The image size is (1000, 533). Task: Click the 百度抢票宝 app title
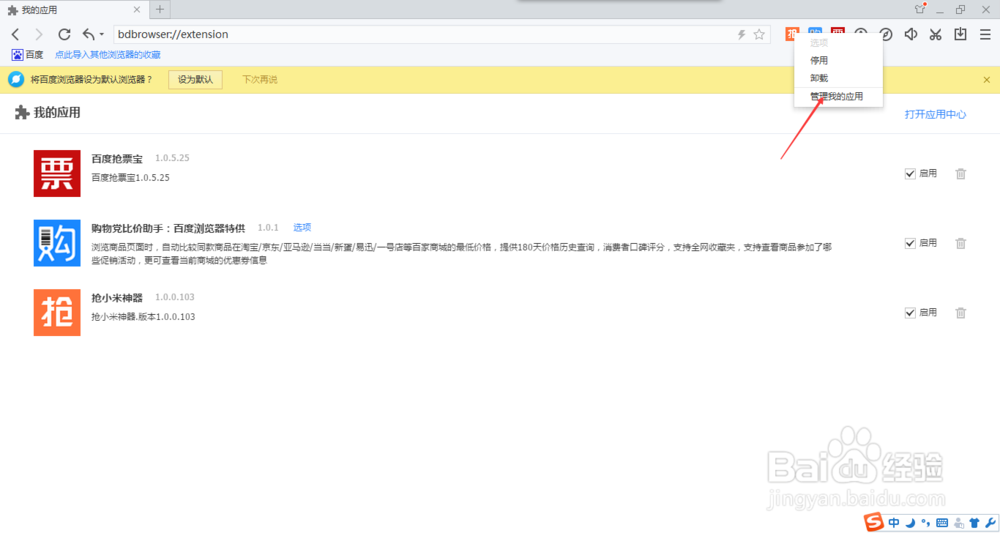pos(117,158)
